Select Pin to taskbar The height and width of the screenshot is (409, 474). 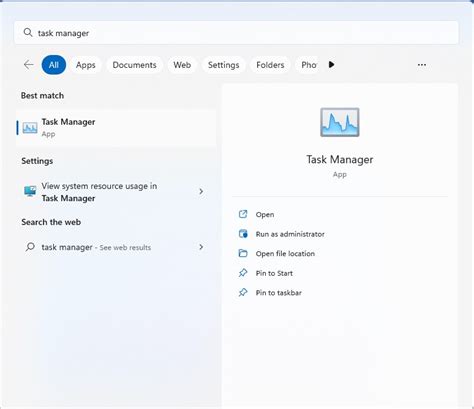pyautogui.click(x=278, y=293)
